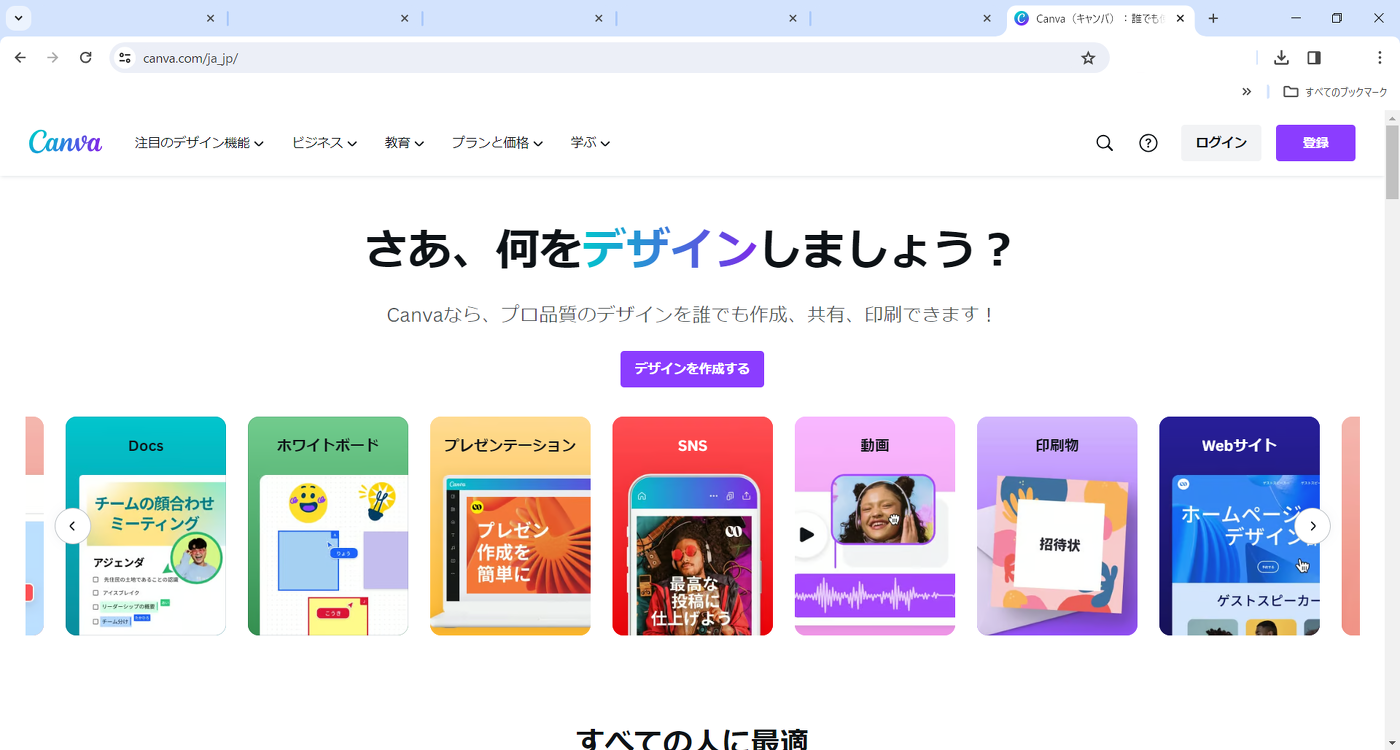Select the 印刷物 category card
Screen dimensions: 1400x750
(x=1056, y=525)
